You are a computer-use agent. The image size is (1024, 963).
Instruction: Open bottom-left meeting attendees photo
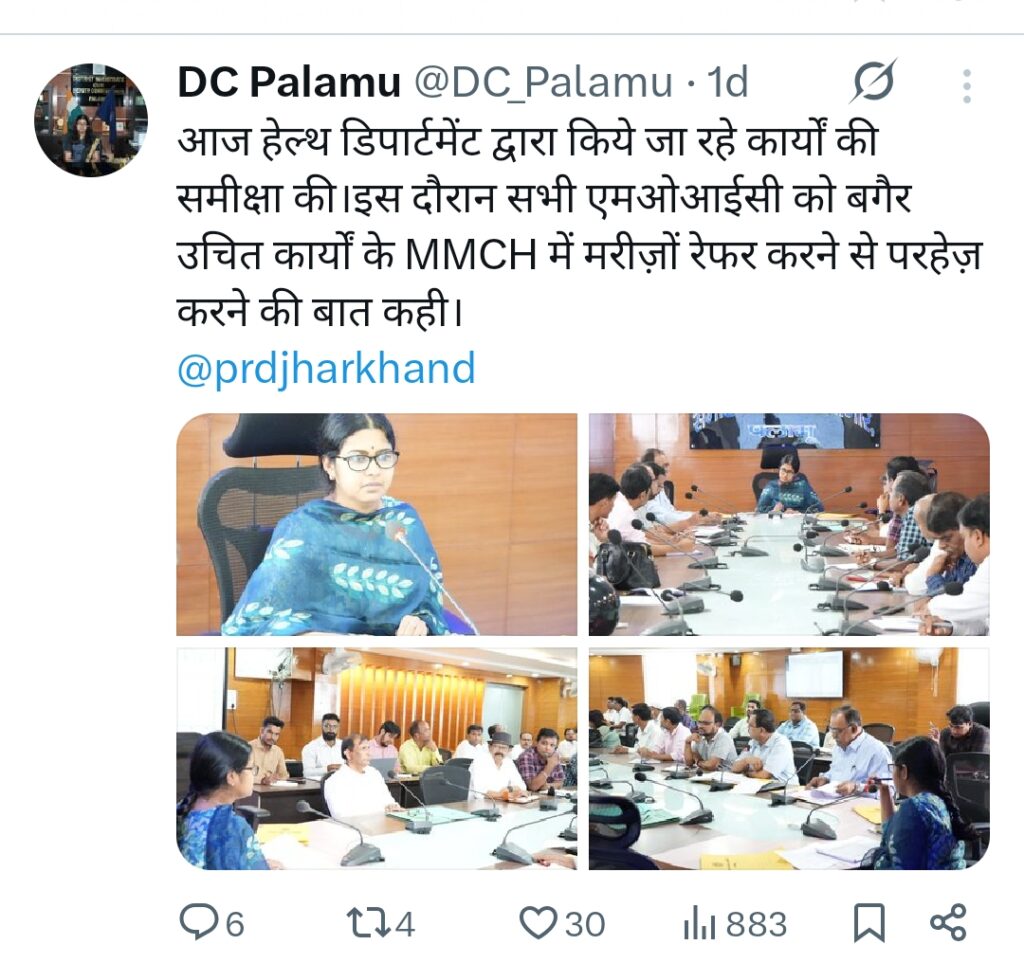coord(377,759)
